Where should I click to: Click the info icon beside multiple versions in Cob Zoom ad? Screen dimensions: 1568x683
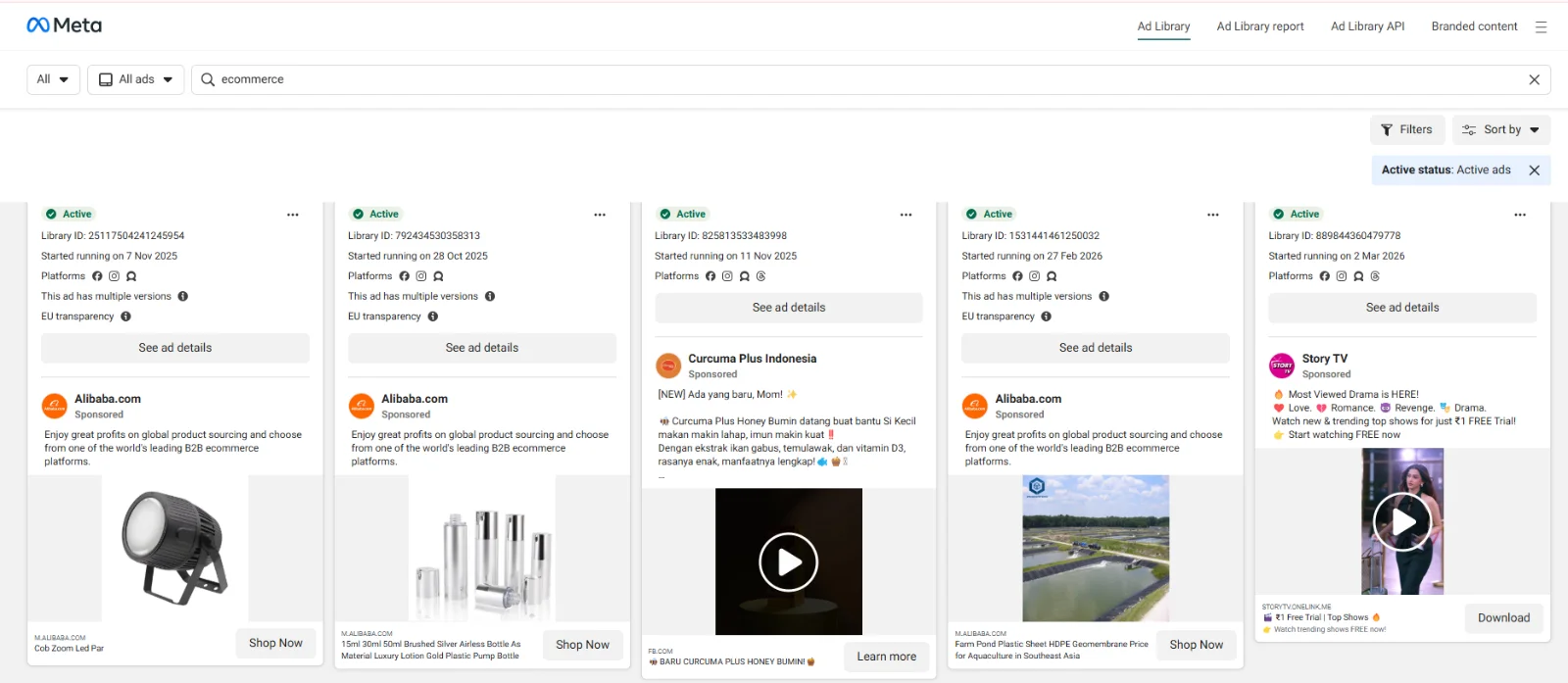(x=183, y=296)
